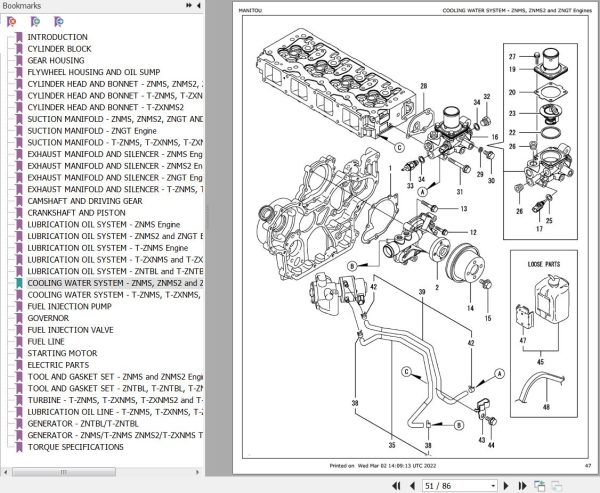Screen dimensions: 600x493
Task: Open FUEL LINE bookmark
Action: tap(46, 342)
